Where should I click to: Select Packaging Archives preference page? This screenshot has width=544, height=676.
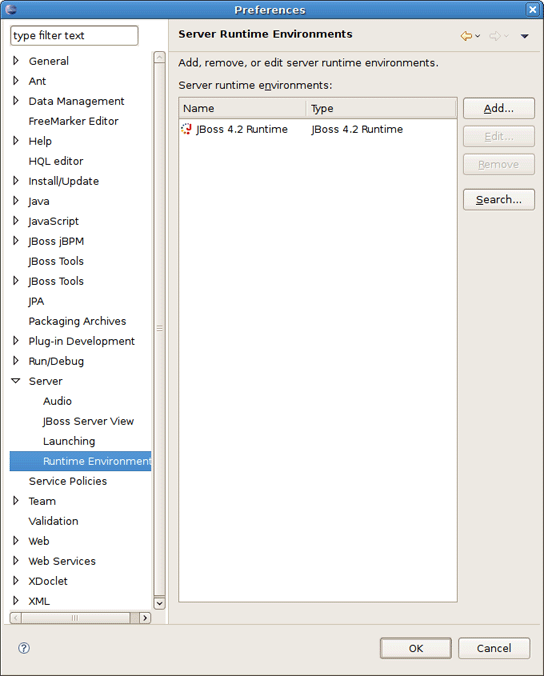[77, 321]
